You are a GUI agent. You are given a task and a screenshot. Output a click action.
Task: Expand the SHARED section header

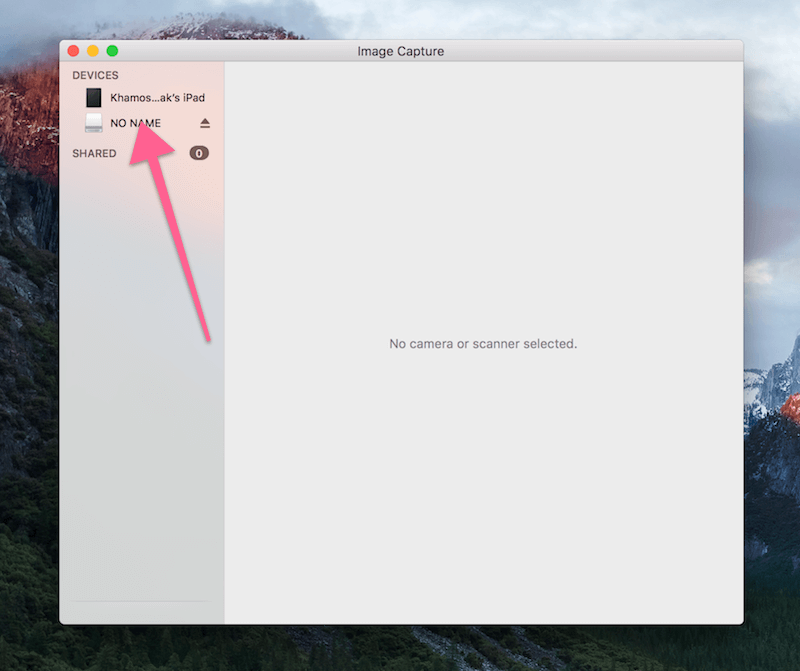click(x=94, y=153)
